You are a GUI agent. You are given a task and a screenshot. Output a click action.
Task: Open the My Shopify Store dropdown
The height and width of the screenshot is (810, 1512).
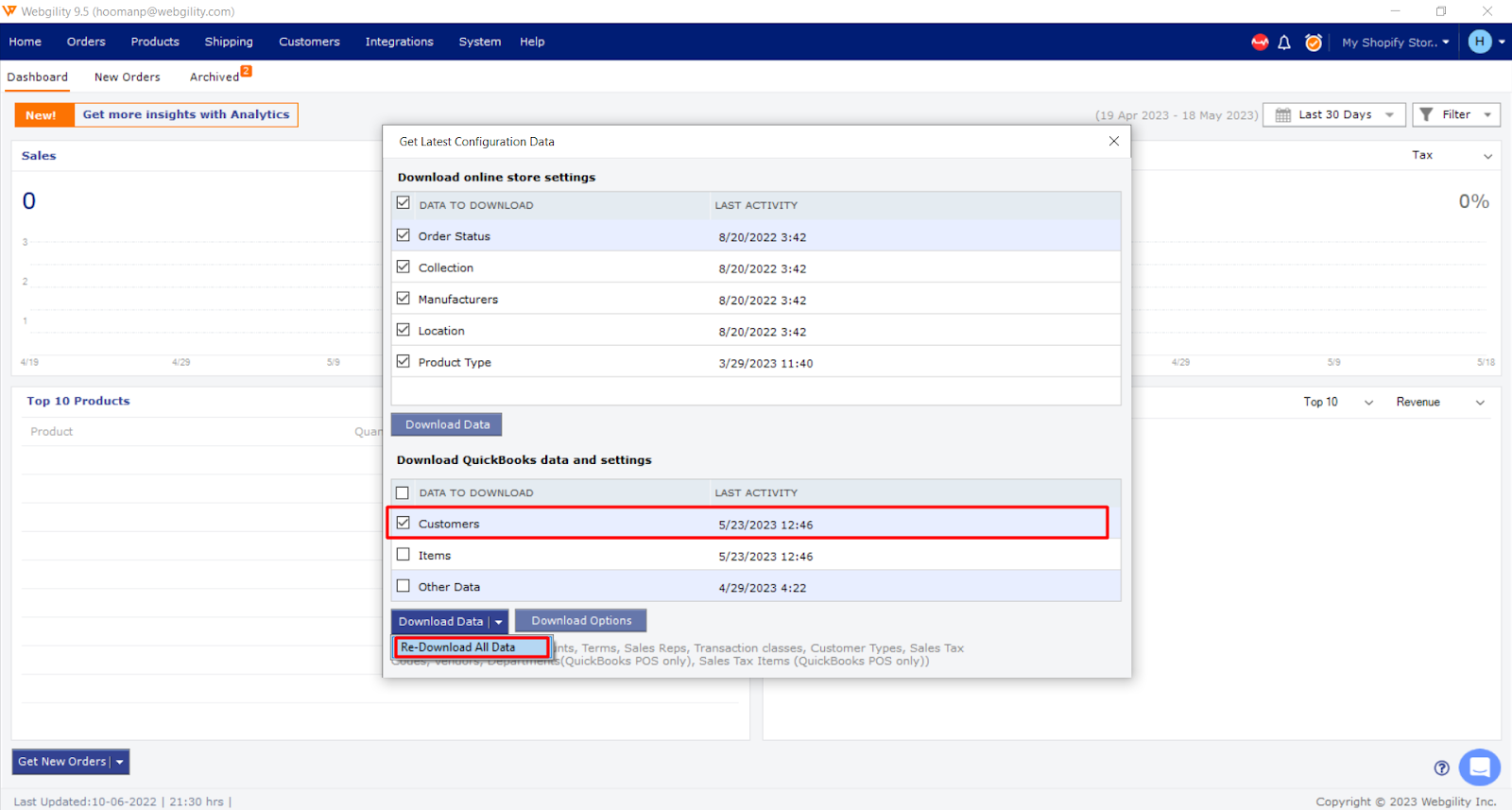[1395, 43]
